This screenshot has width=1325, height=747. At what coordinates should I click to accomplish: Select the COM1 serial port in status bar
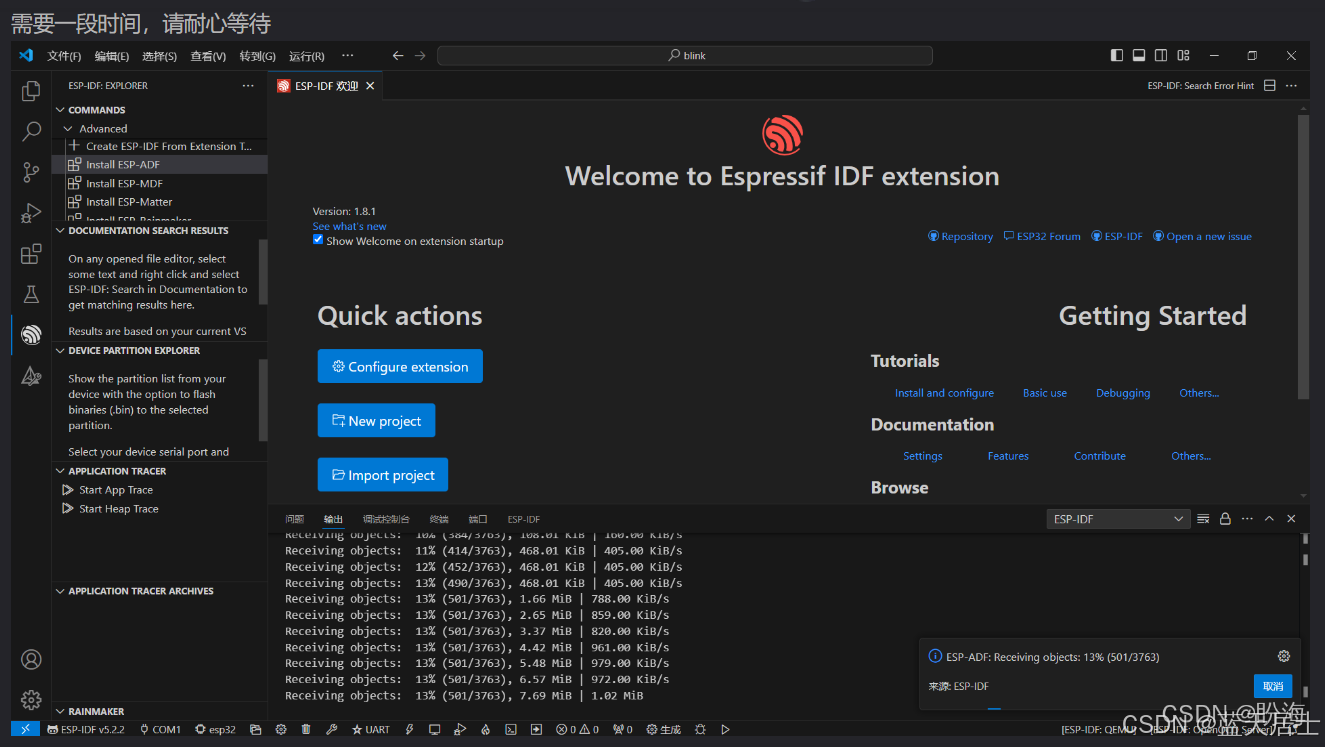161,729
